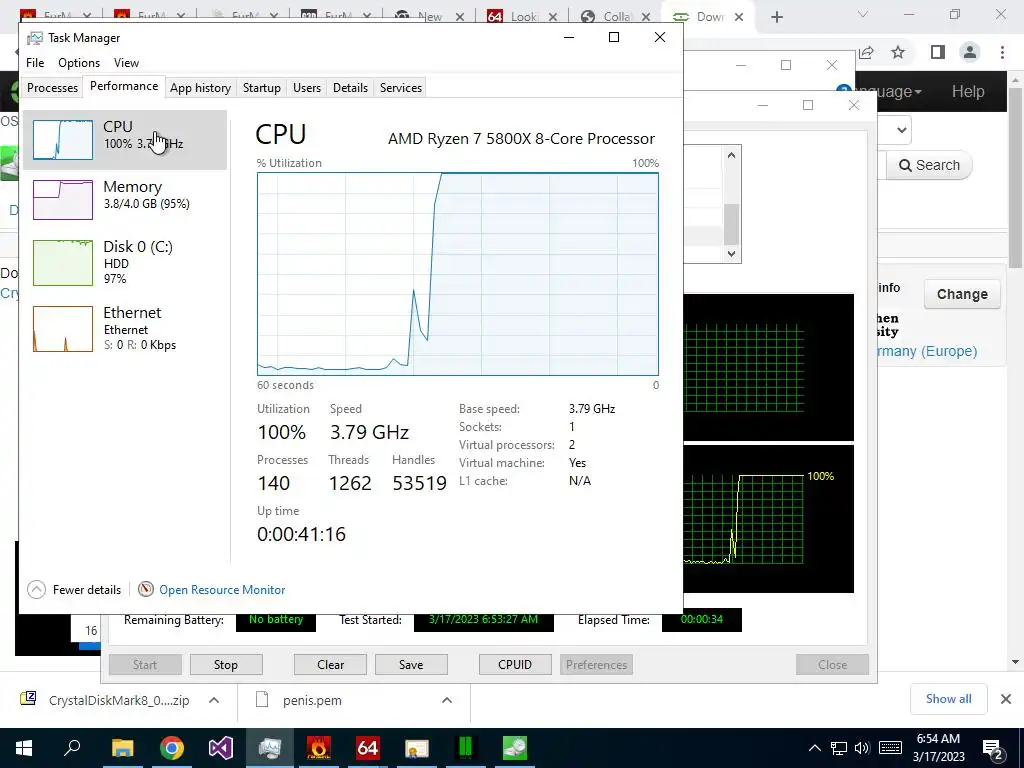The height and width of the screenshot is (768, 1024).
Task: Close the 'Down' Chrome tab
Action: (x=739, y=17)
